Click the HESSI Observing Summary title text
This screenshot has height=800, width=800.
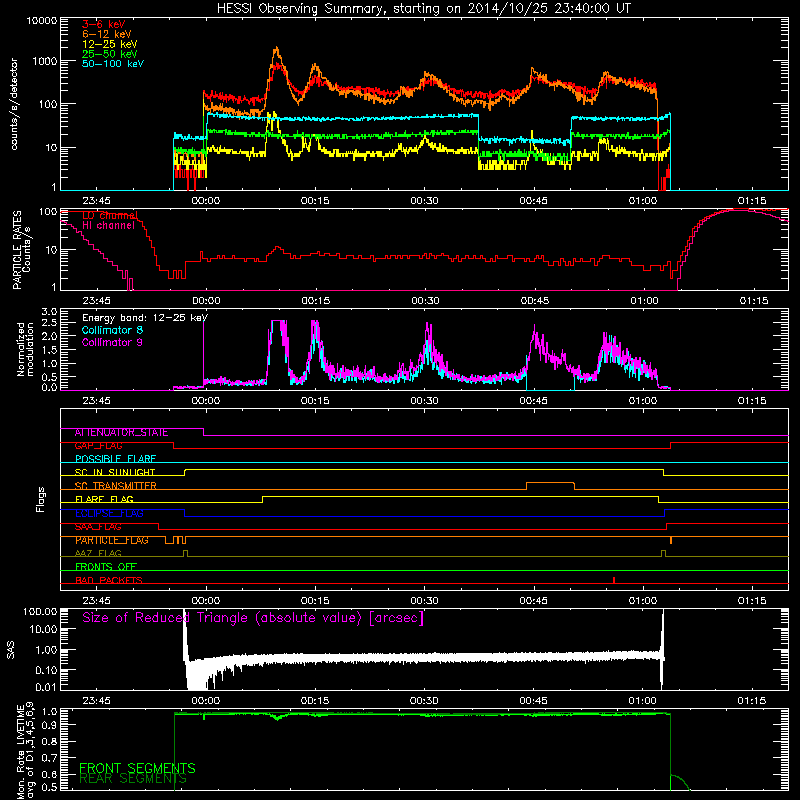coord(423,9)
